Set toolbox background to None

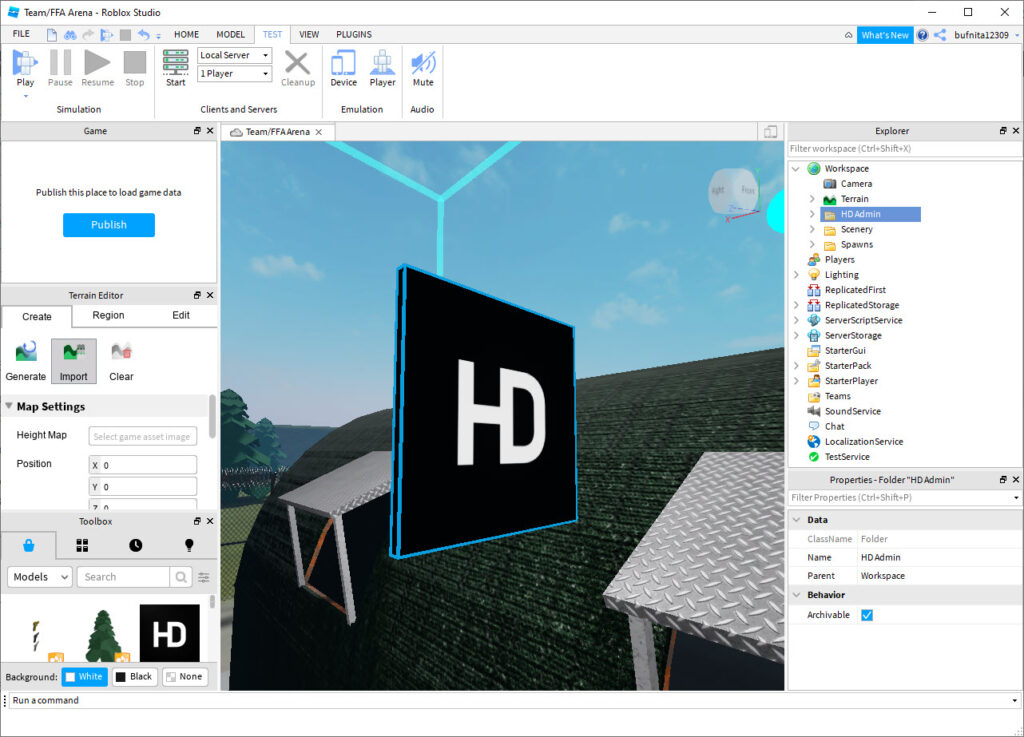(185, 677)
